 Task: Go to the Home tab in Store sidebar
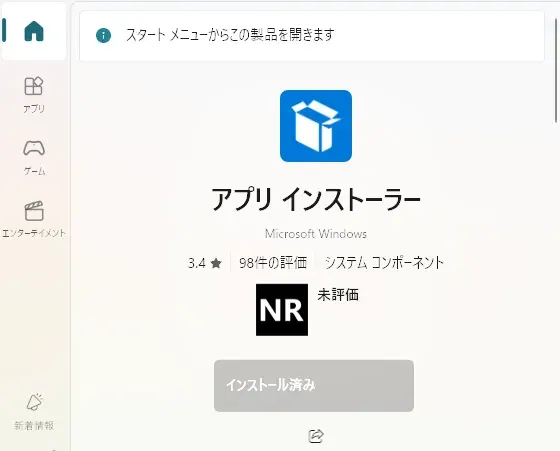click(34, 31)
